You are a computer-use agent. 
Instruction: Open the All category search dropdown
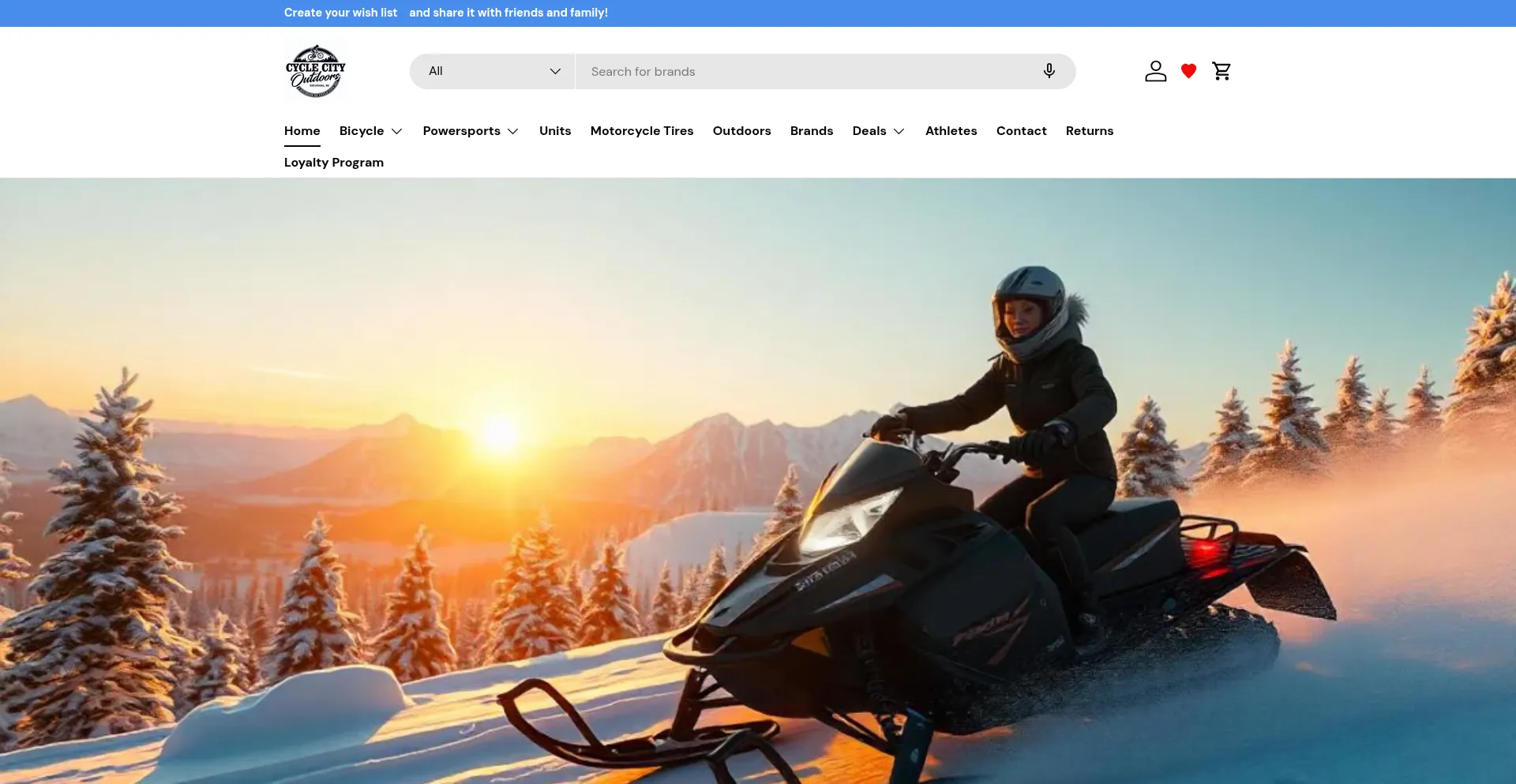pos(493,71)
